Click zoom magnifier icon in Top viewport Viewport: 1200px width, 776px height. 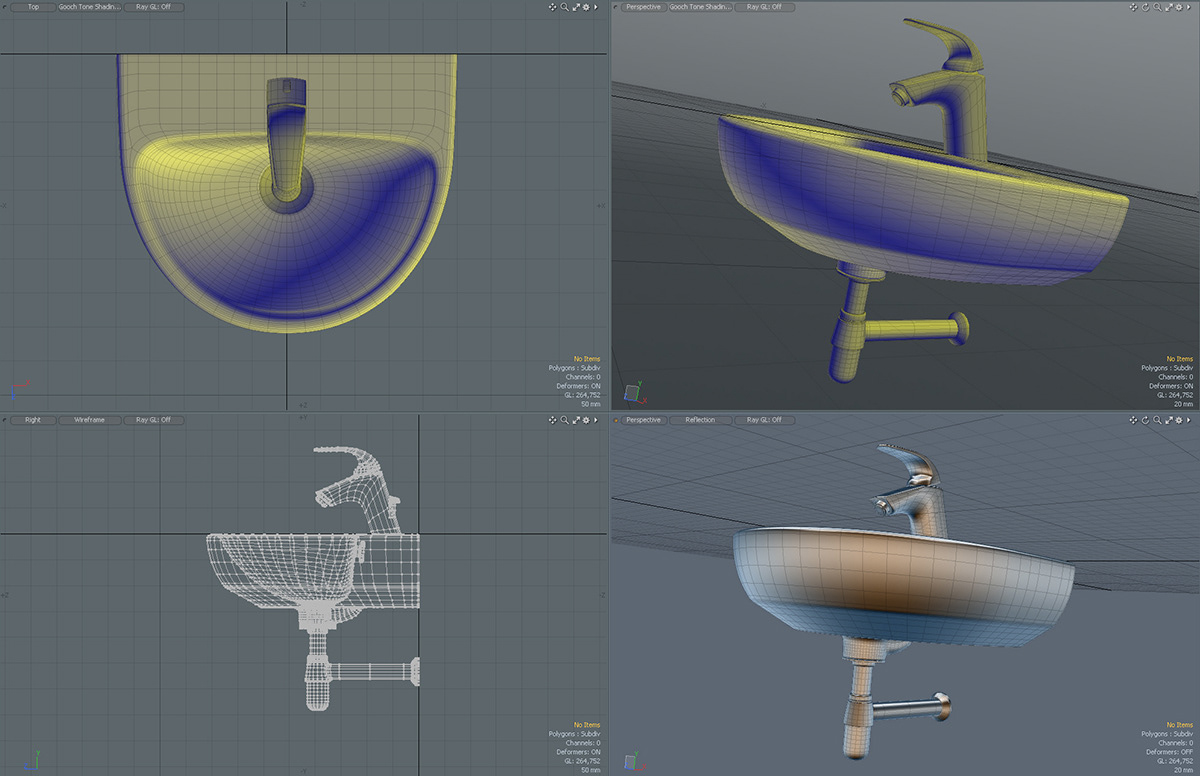(x=564, y=7)
